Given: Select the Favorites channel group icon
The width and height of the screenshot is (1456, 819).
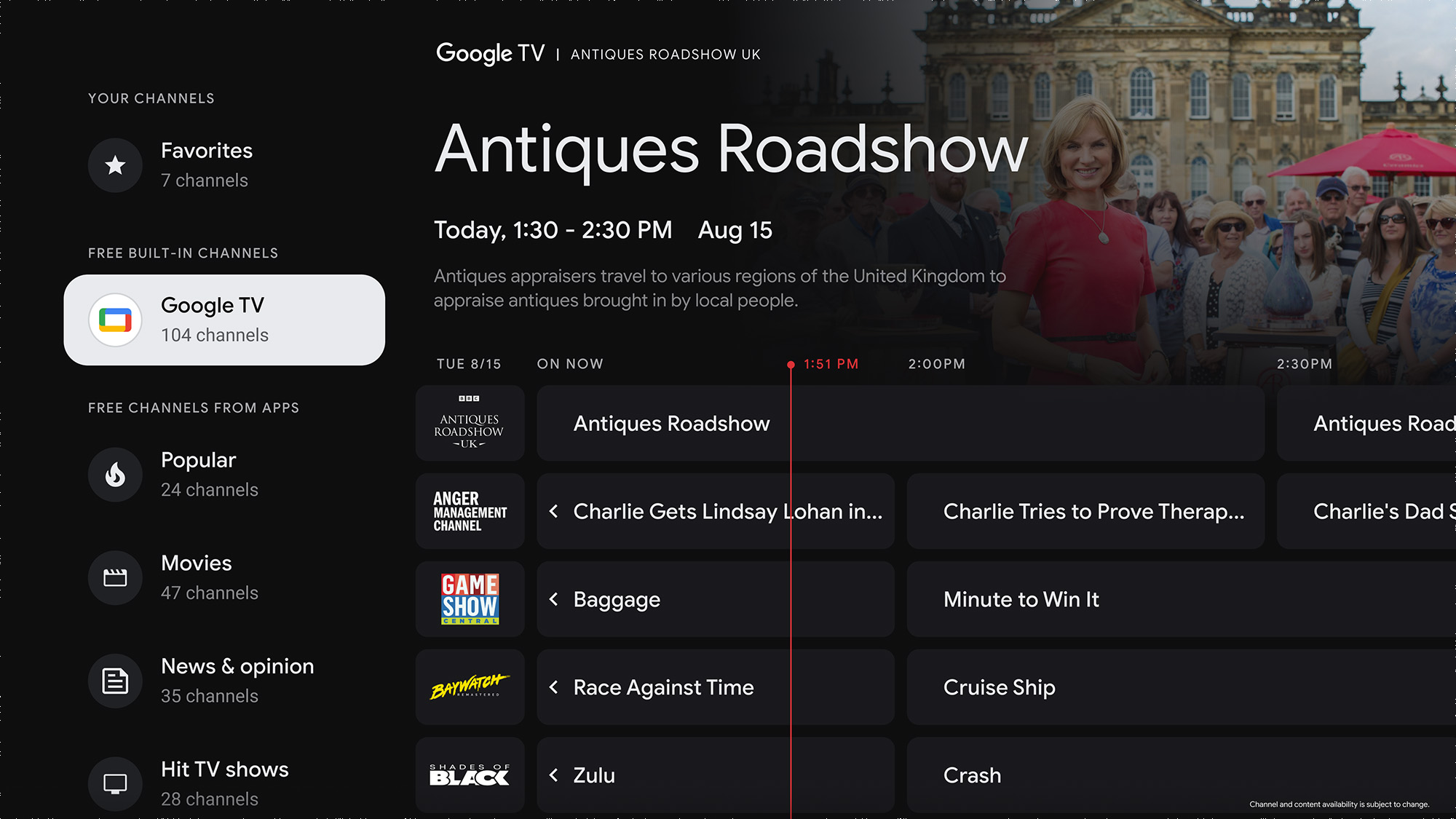Looking at the screenshot, I should 116,164.
